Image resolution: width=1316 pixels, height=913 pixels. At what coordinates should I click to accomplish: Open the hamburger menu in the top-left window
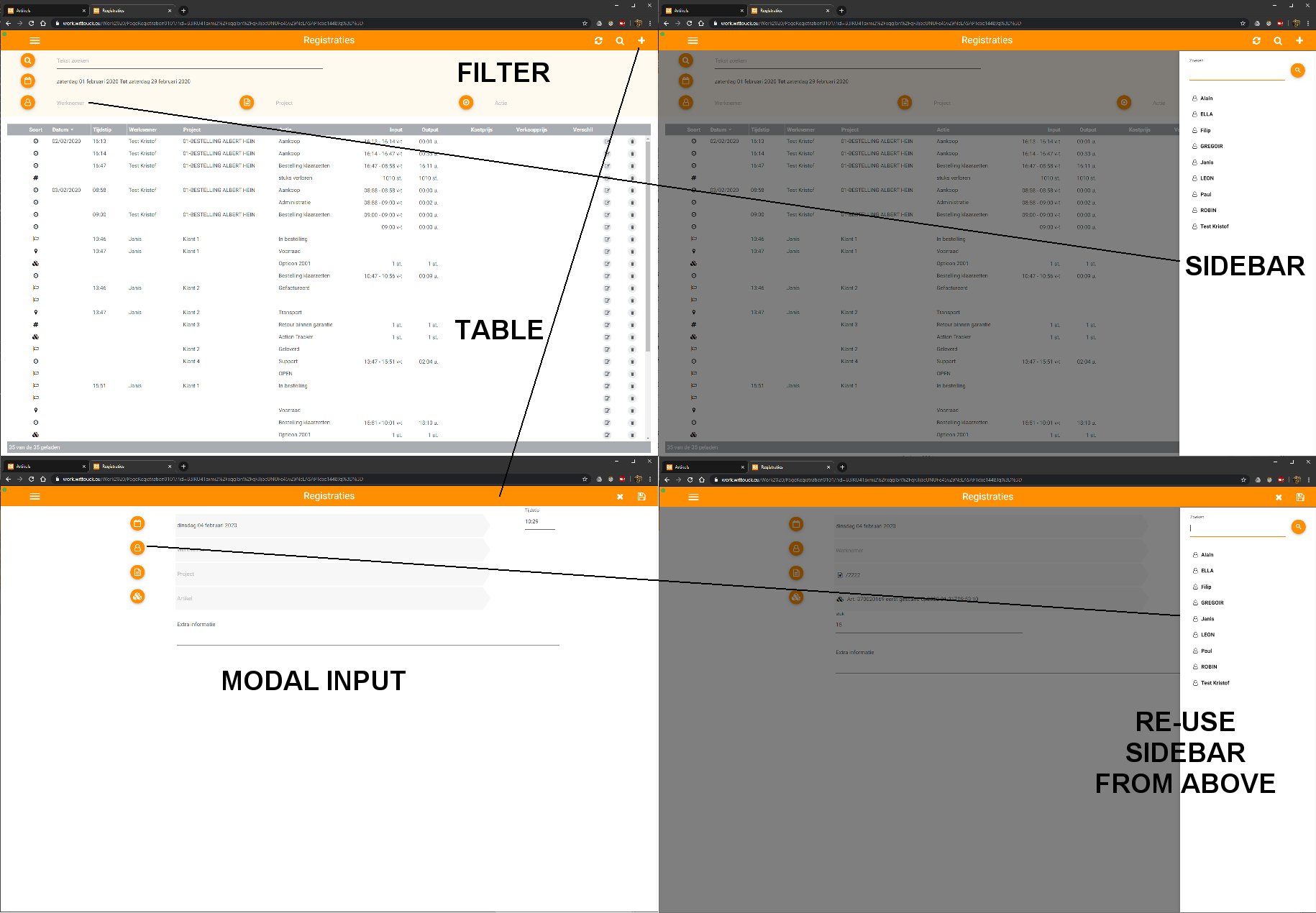click(35, 41)
